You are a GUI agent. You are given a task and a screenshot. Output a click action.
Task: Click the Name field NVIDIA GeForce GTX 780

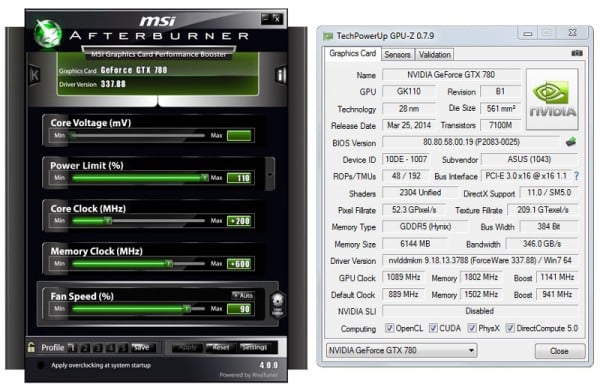point(452,75)
